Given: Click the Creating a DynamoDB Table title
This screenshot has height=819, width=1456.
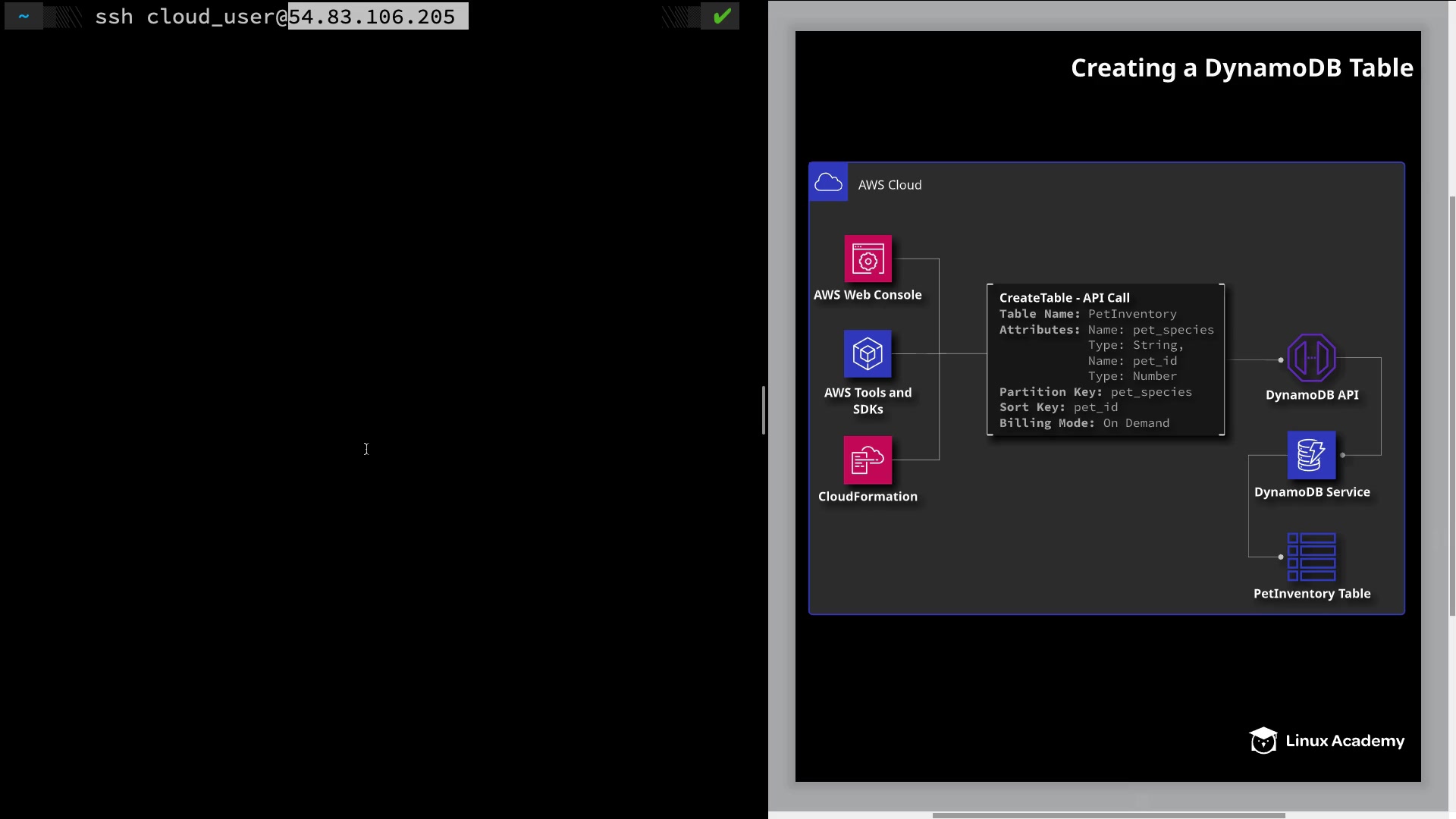Looking at the screenshot, I should (x=1241, y=68).
